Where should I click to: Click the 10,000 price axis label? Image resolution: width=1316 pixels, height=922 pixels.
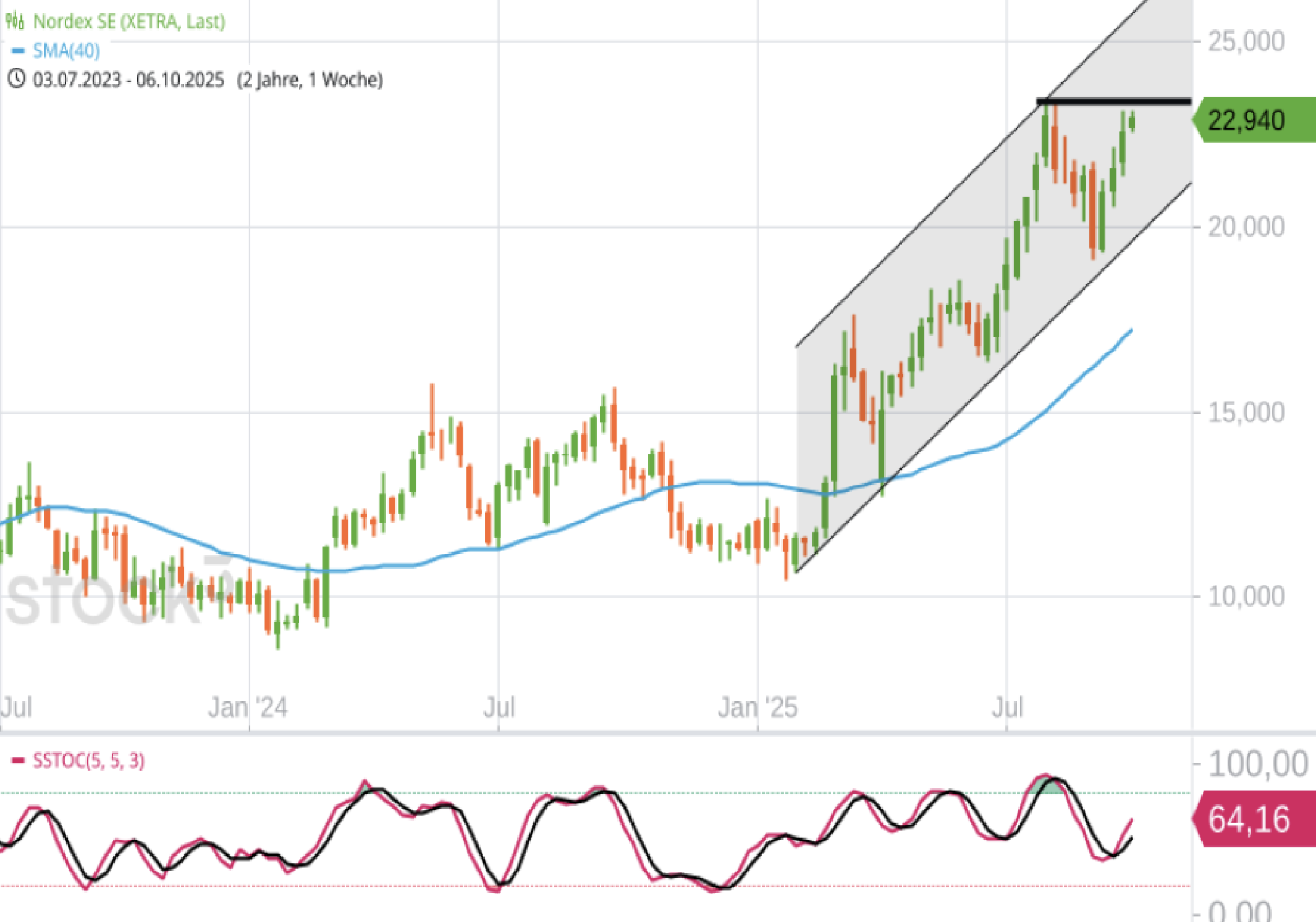1246,597
